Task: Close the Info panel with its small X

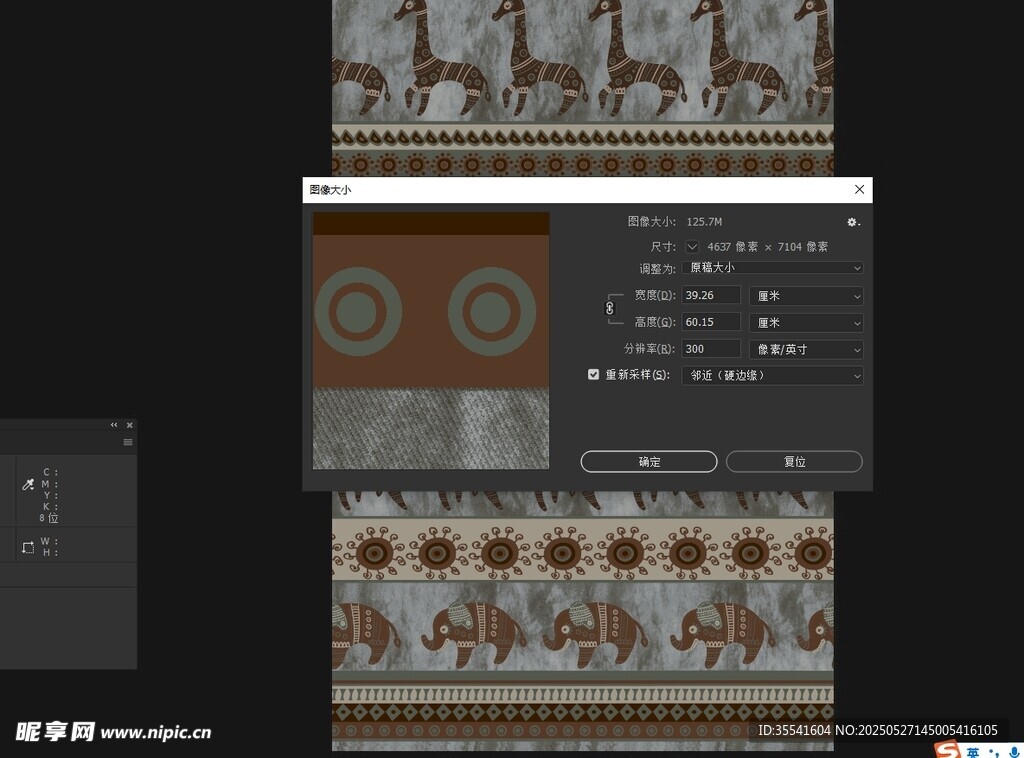Action: point(129,425)
